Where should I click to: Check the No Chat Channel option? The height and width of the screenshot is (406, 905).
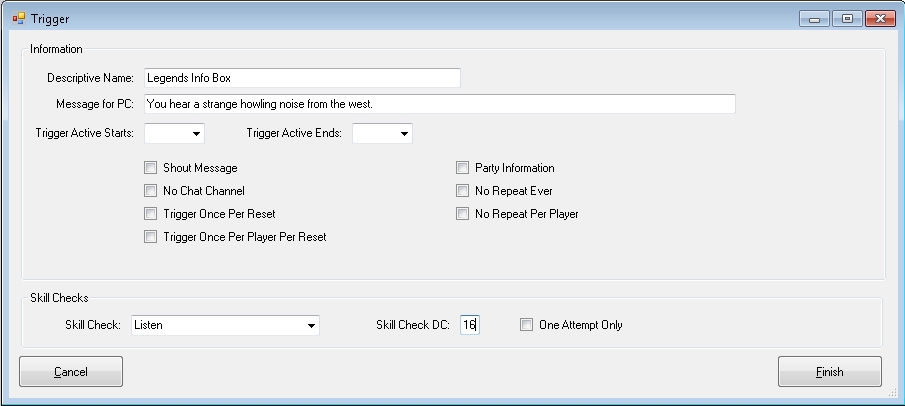point(151,191)
